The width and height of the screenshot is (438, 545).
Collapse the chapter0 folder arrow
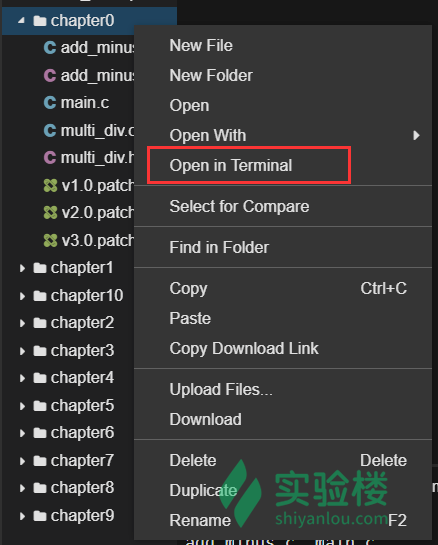pos(22,21)
